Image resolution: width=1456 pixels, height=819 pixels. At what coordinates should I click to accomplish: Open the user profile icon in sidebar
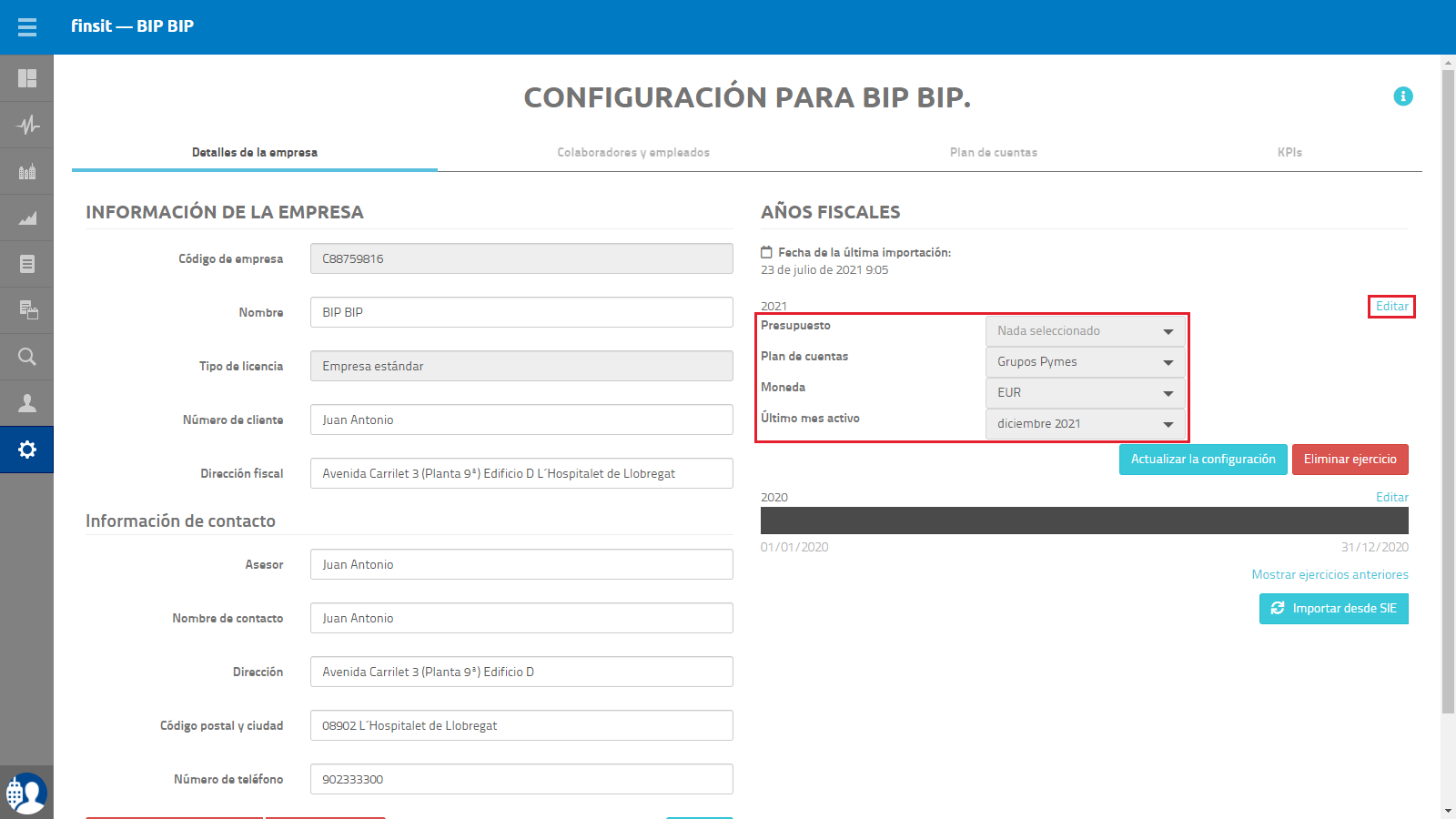pyautogui.click(x=27, y=403)
